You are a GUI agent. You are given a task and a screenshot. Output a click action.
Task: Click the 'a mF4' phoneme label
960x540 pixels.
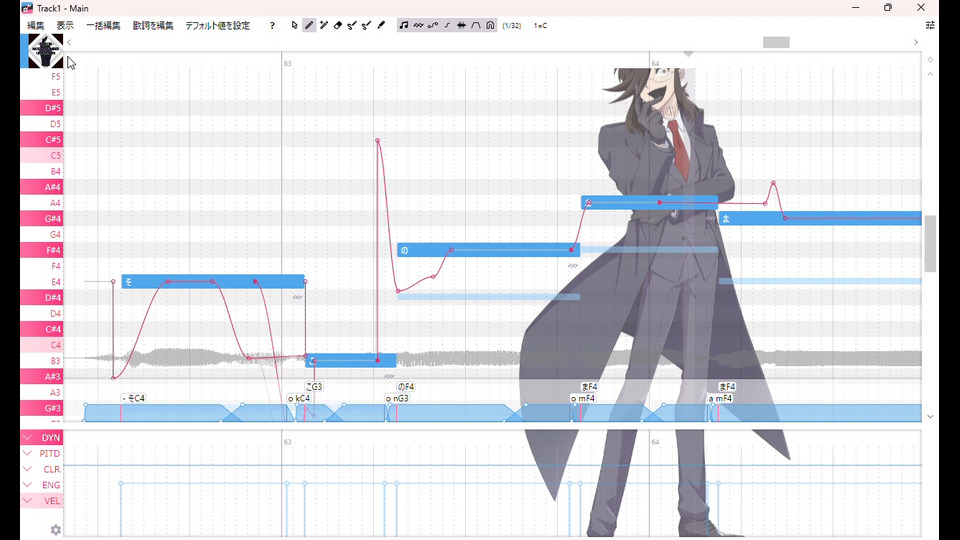(720, 399)
